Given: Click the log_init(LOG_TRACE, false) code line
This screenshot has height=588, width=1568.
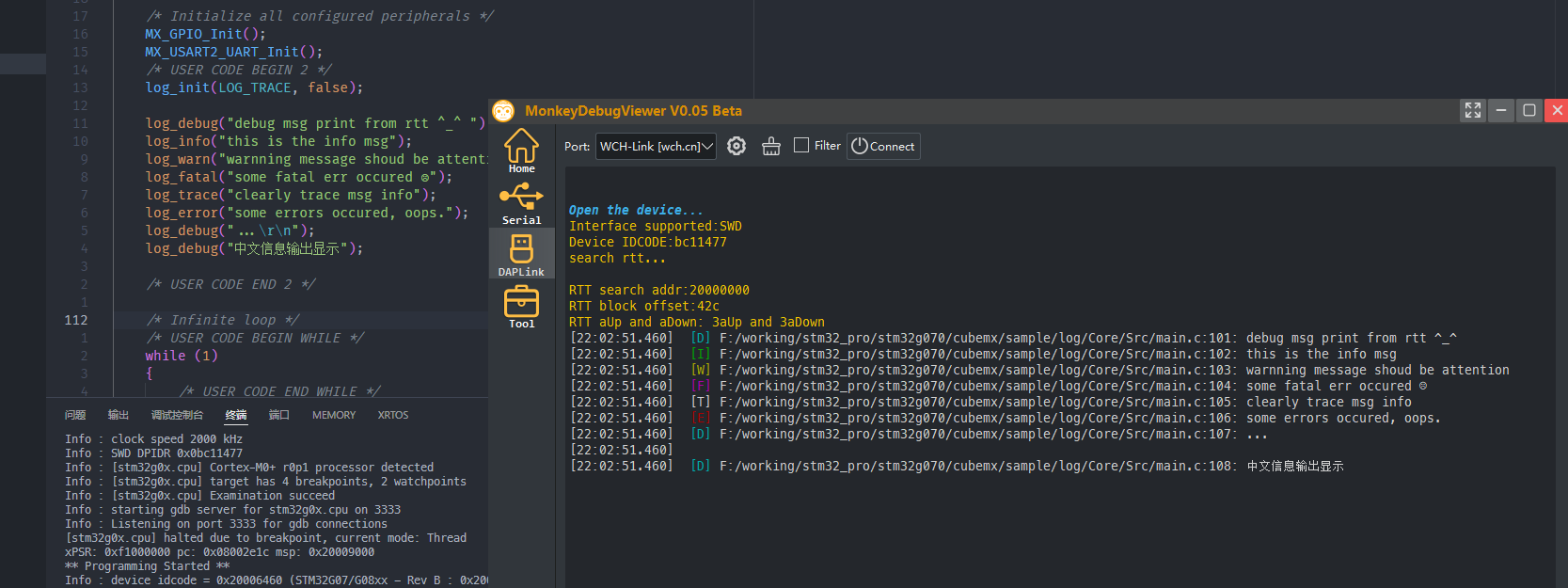Looking at the screenshot, I should click(254, 87).
